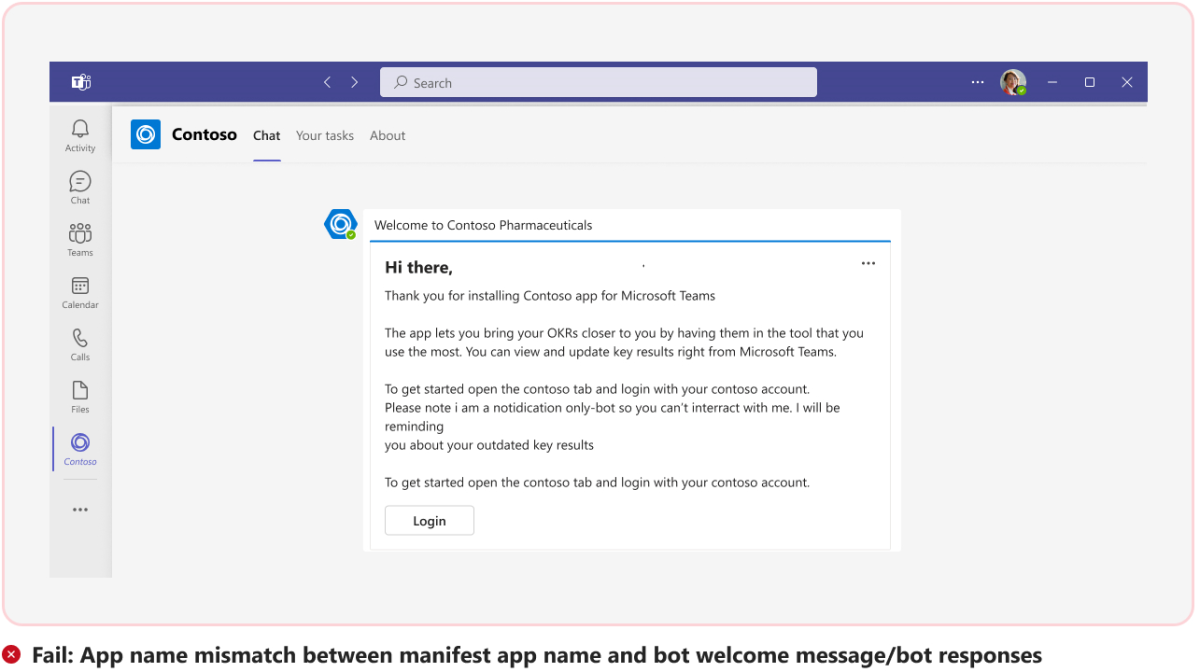Open the Activity feed
The height and width of the screenshot is (672, 1200).
[x=80, y=133]
